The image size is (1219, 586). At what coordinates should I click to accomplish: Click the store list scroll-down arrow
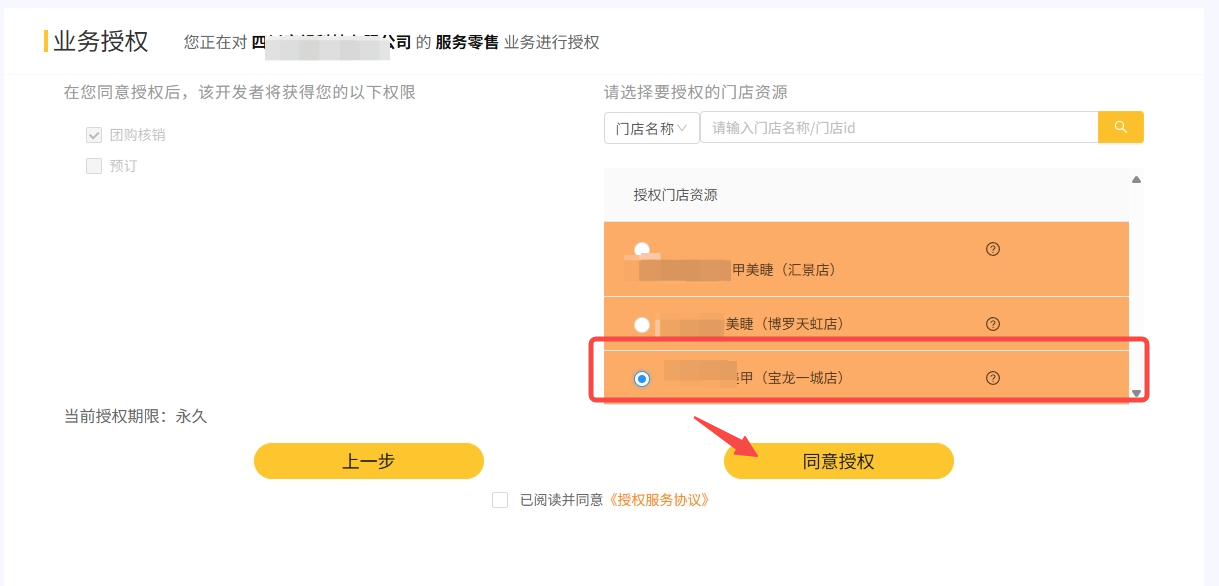click(x=1136, y=393)
